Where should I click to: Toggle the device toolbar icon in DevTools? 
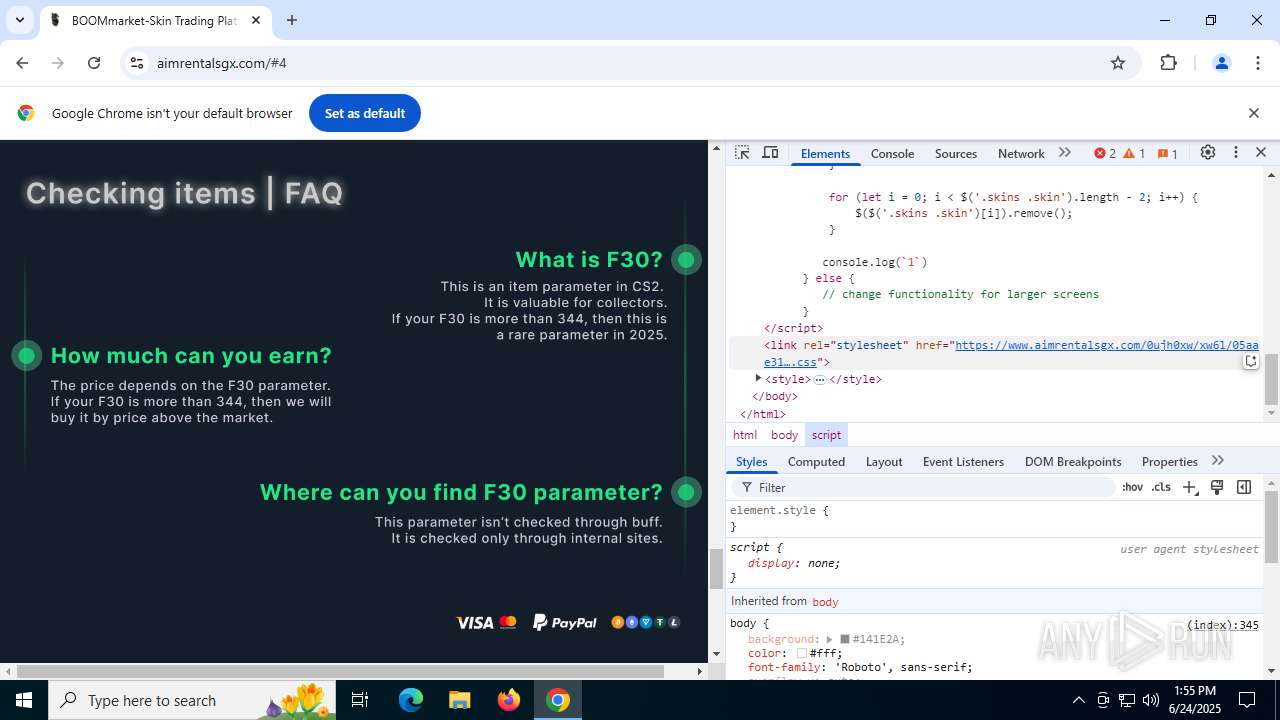[x=770, y=153]
